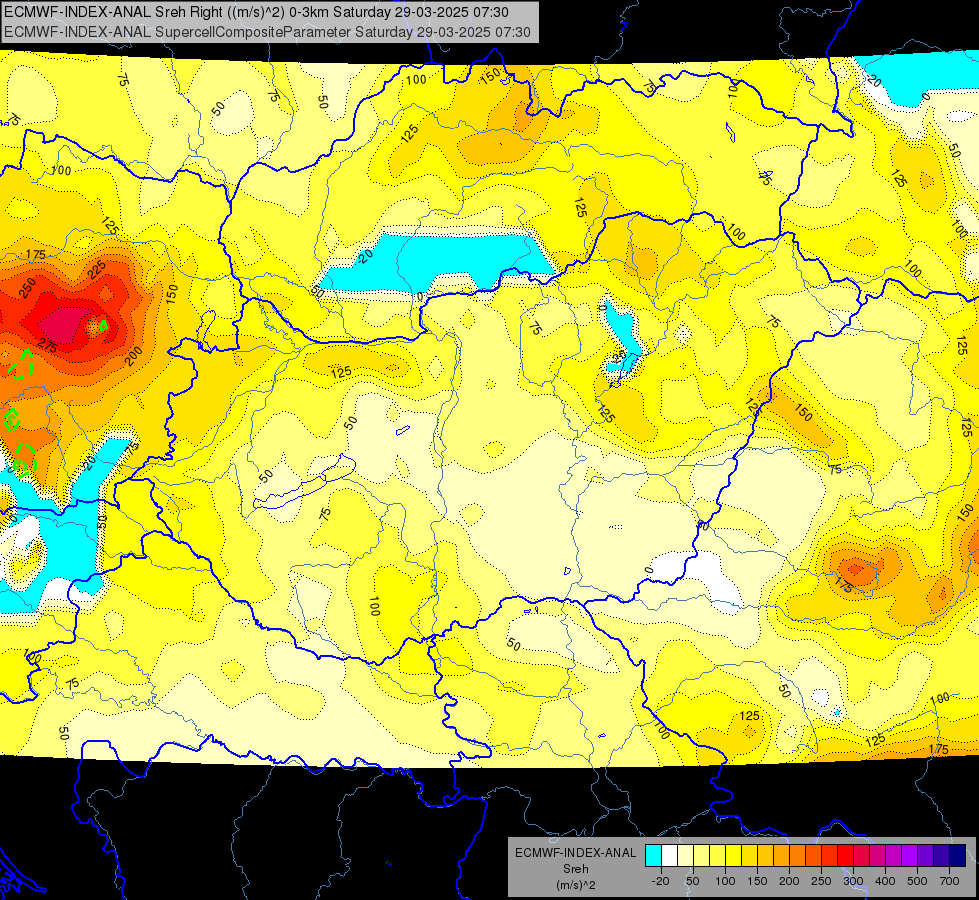Click the Sreh Right 0-3km title line

[256, 12]
